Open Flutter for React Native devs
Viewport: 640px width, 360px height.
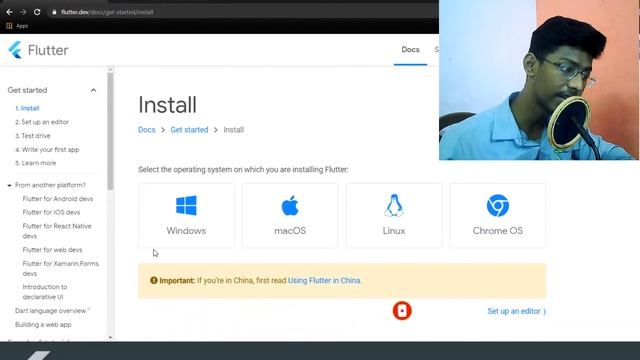57,231
